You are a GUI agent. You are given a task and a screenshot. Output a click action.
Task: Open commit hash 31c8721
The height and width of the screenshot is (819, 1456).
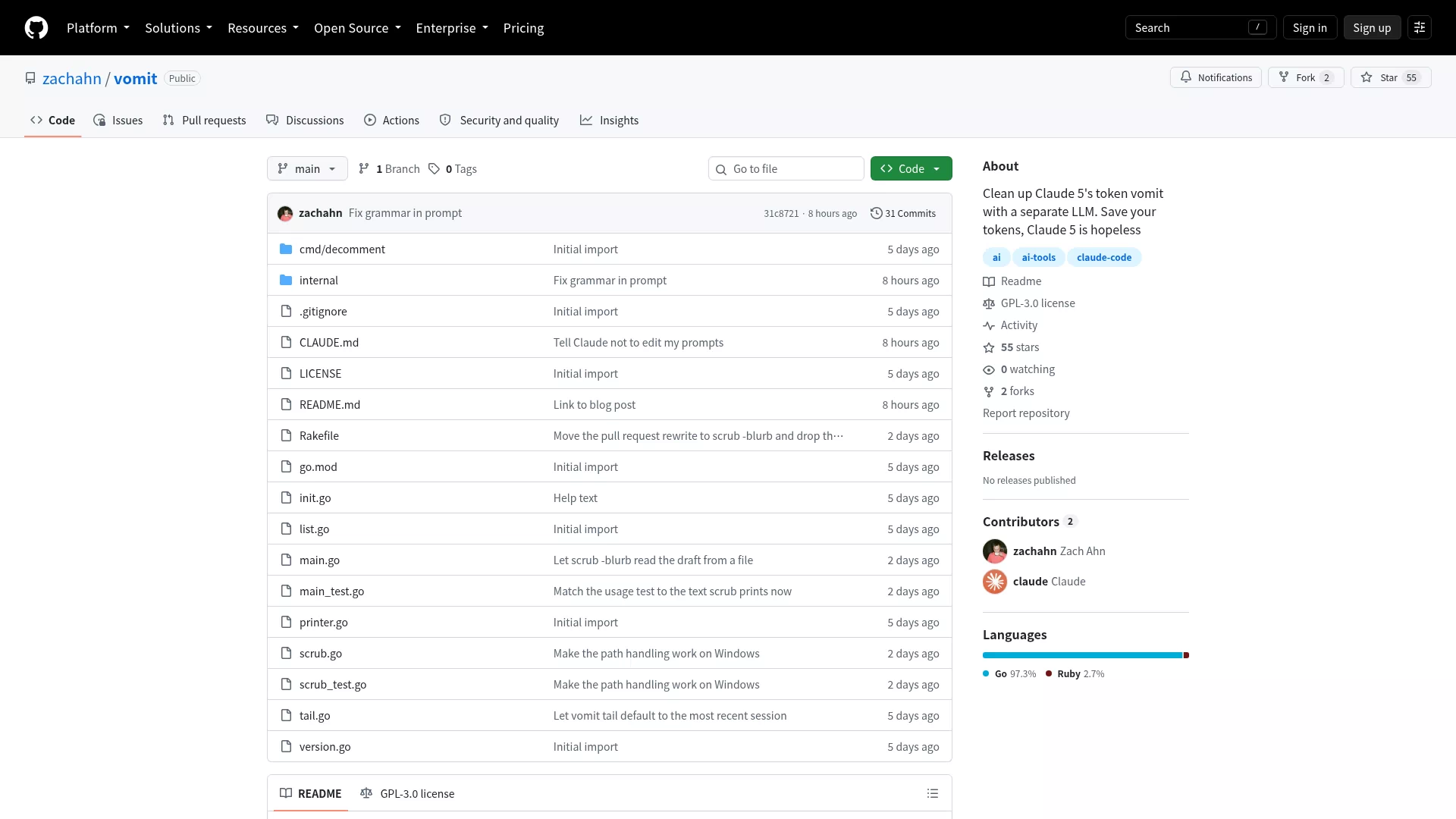tap(781, 214)
